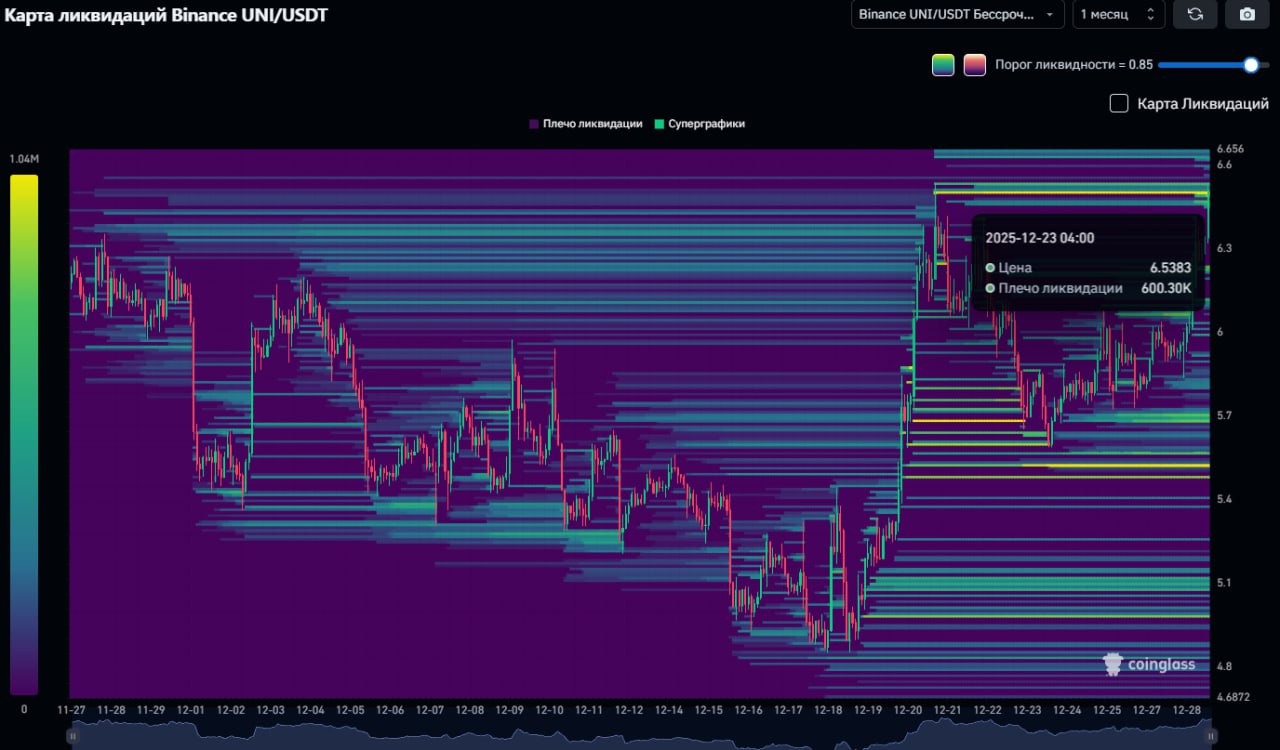Toggle Суперграфики series in legend
The width and height of the screenshot is (1280, 750).
[x=700, y=124]
